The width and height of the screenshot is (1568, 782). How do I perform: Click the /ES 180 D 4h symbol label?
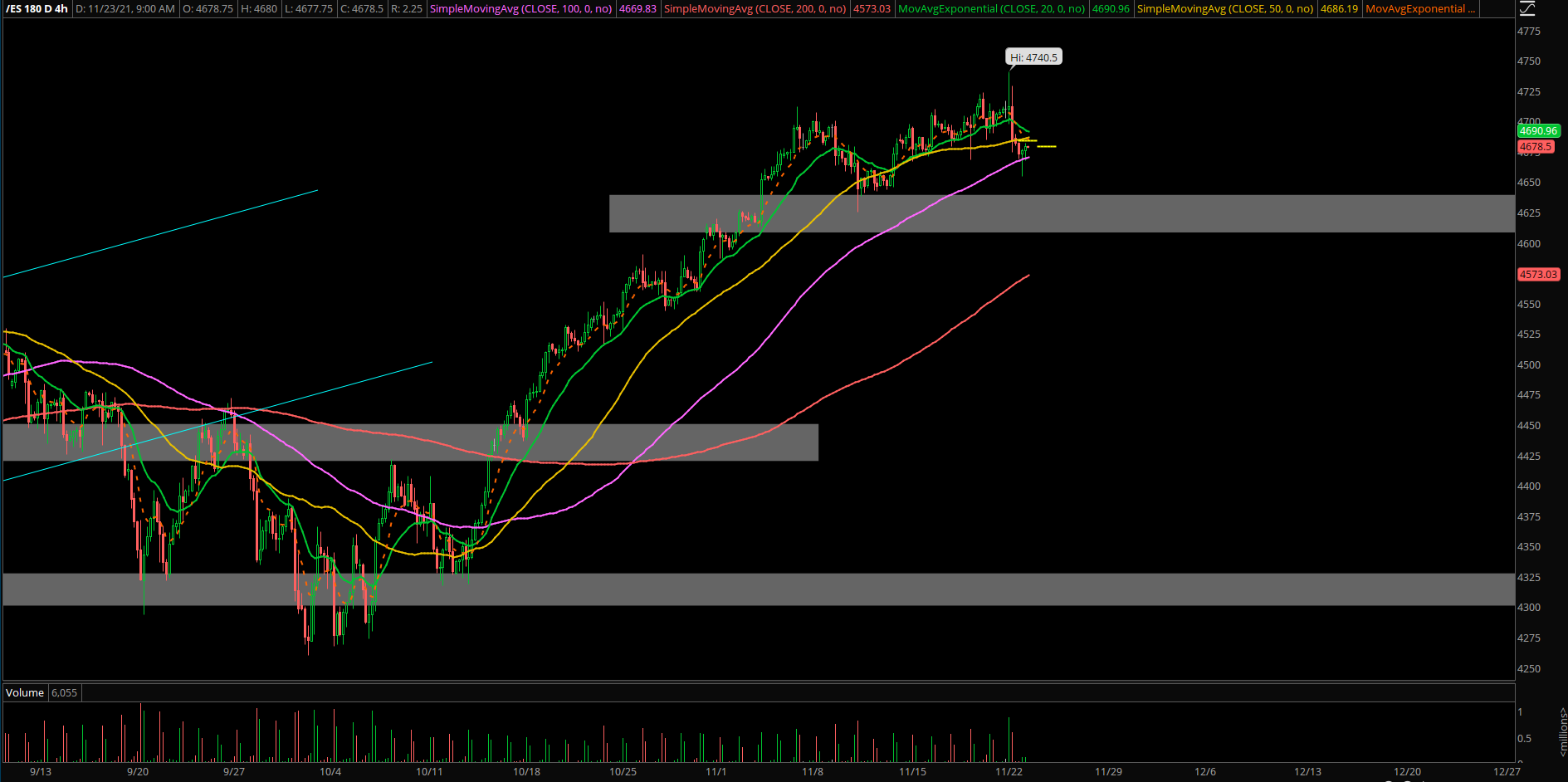(37, 8)
